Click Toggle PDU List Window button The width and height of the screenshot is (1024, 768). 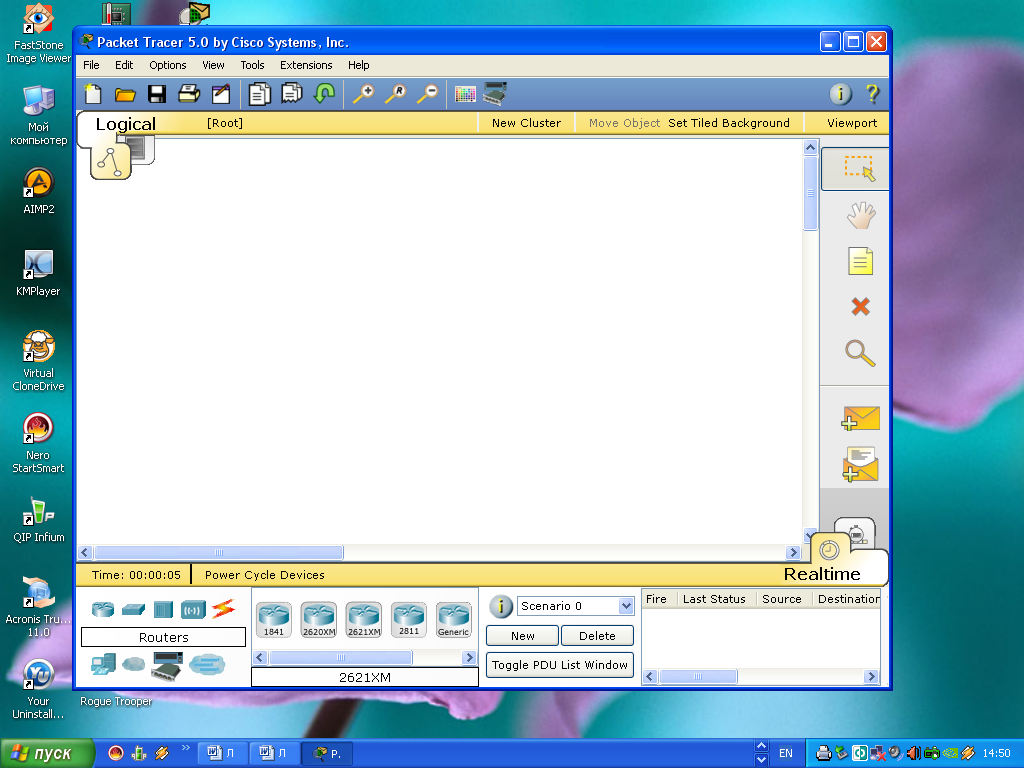click(560, 665)
